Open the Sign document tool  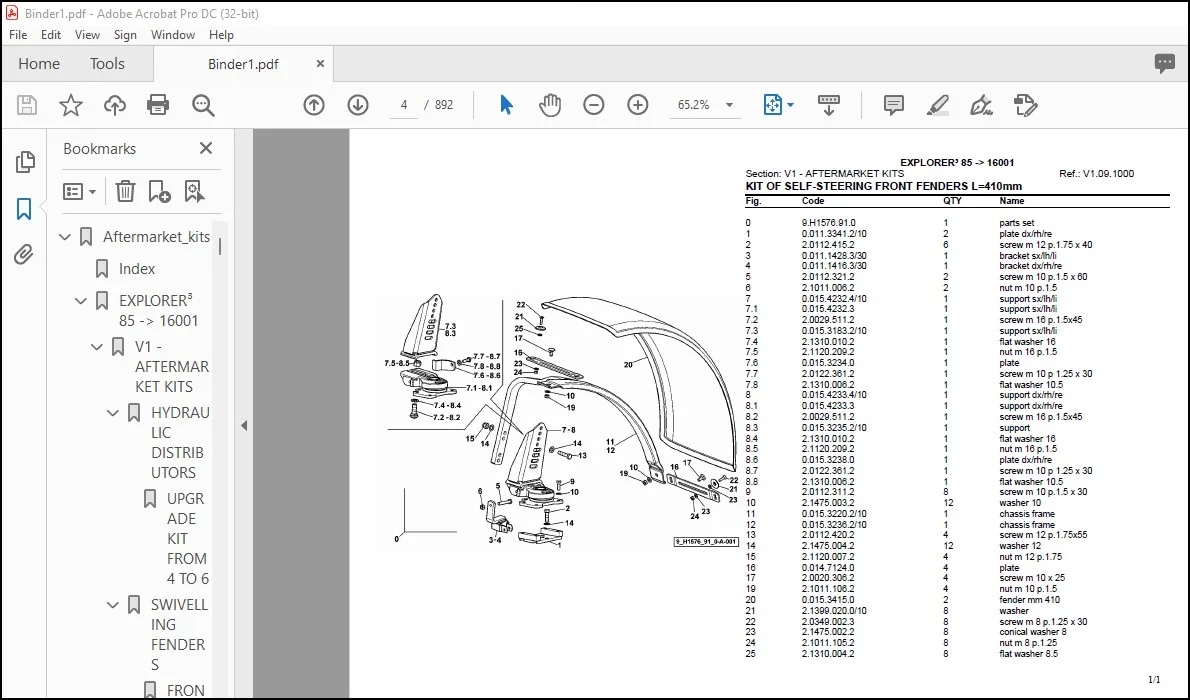click(x=981, y=105)
